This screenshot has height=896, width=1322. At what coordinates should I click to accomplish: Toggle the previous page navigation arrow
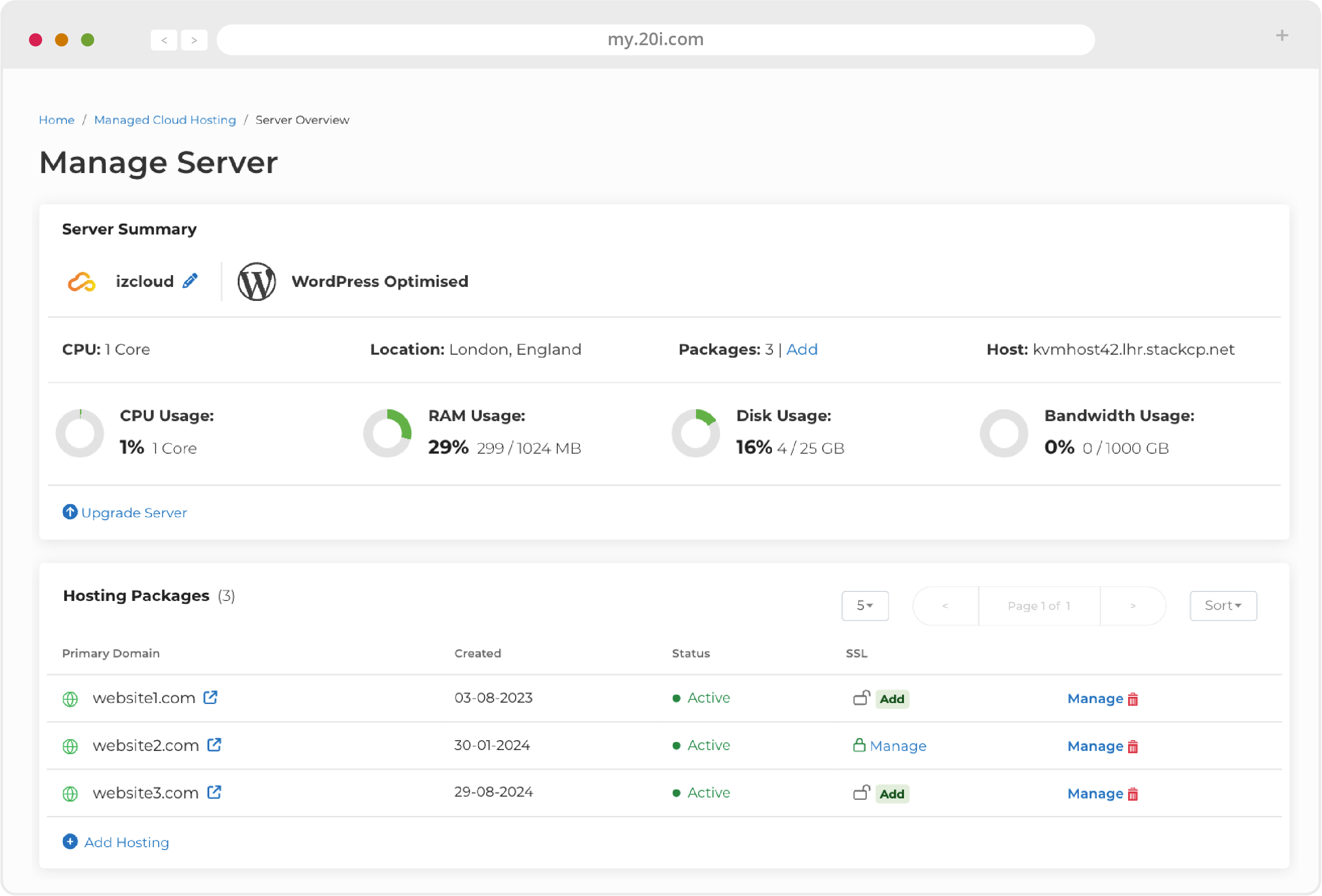(x=945, y=605)
